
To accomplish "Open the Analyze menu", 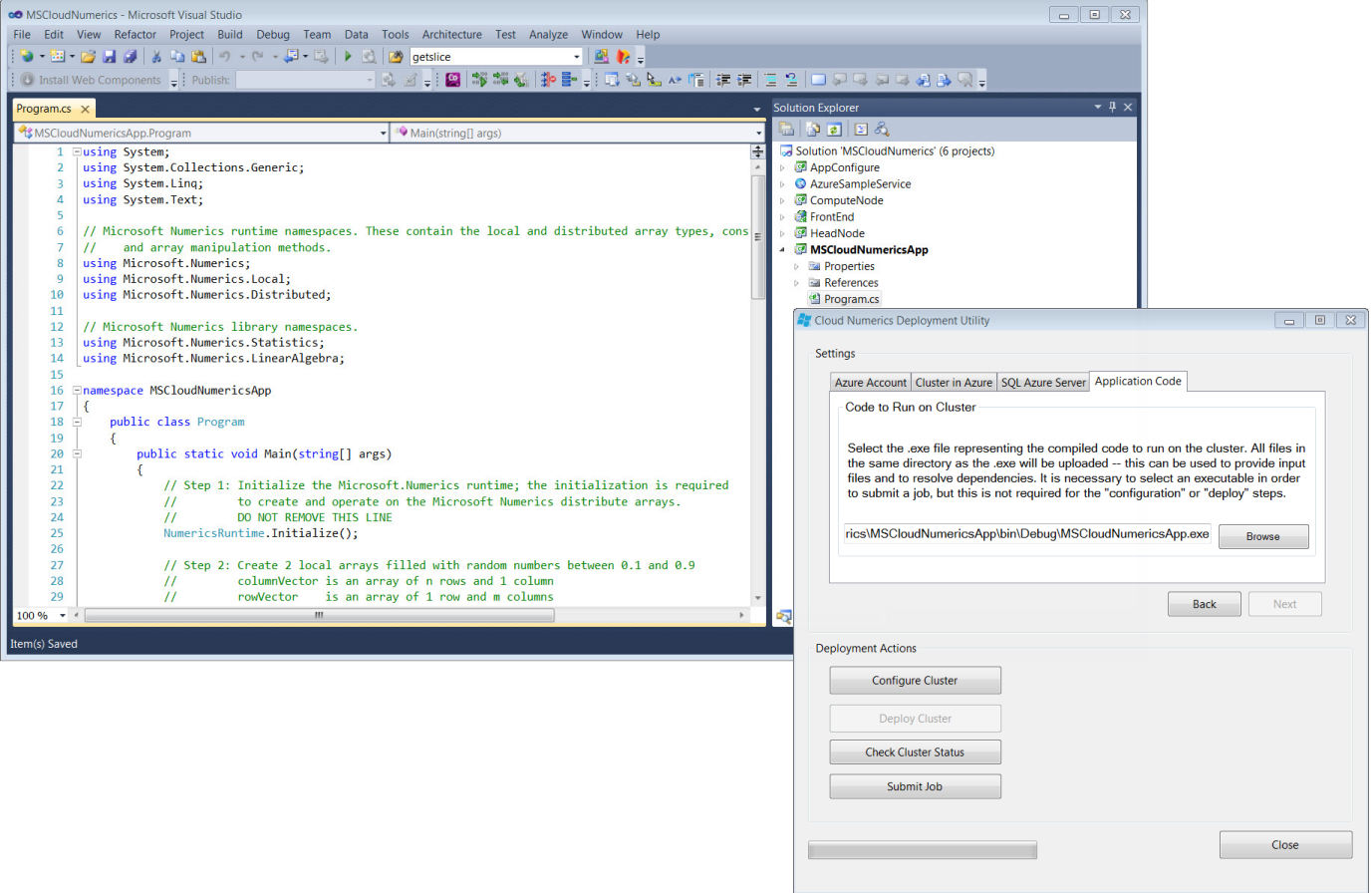I will [x=548, y=34].
